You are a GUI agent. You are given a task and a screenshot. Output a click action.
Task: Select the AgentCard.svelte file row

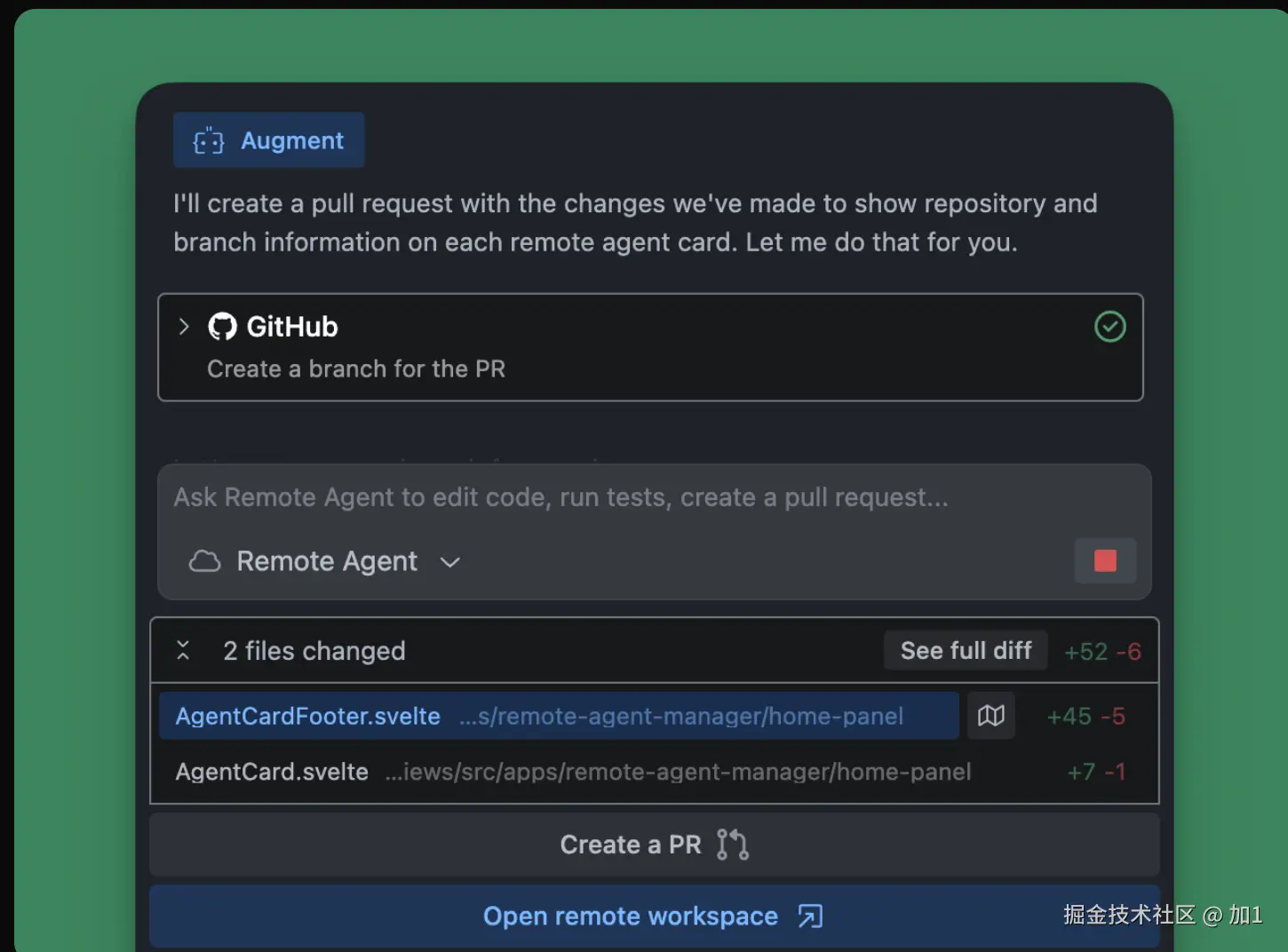(x=655, y=772)
